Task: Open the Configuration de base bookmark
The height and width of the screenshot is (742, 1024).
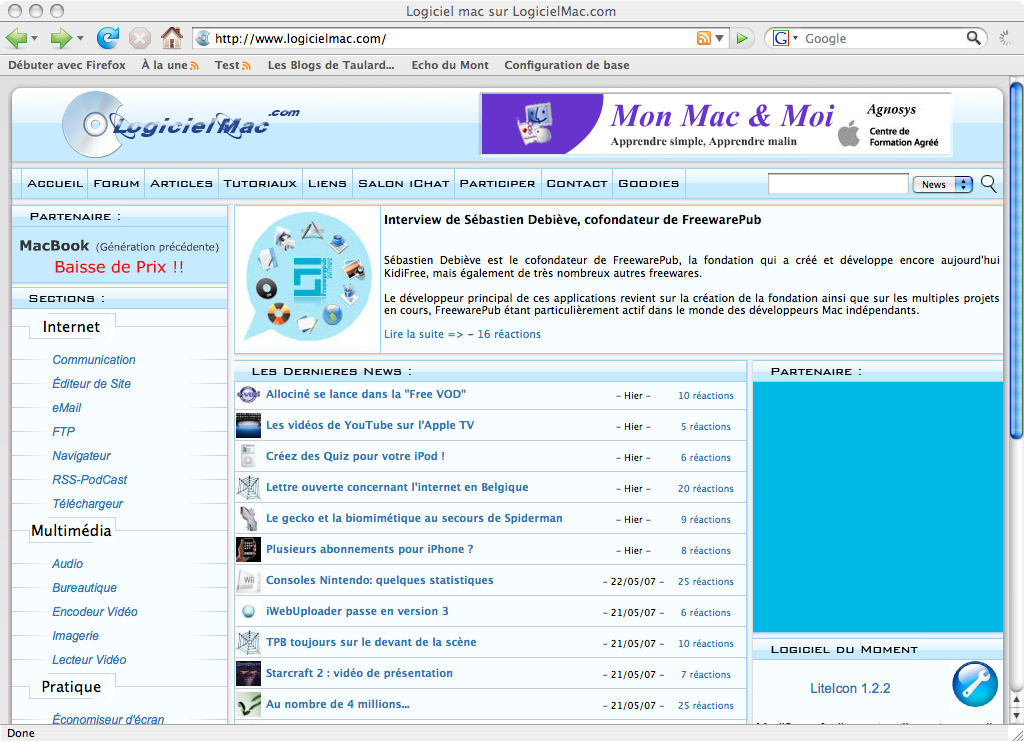Action: coord(567,65)
